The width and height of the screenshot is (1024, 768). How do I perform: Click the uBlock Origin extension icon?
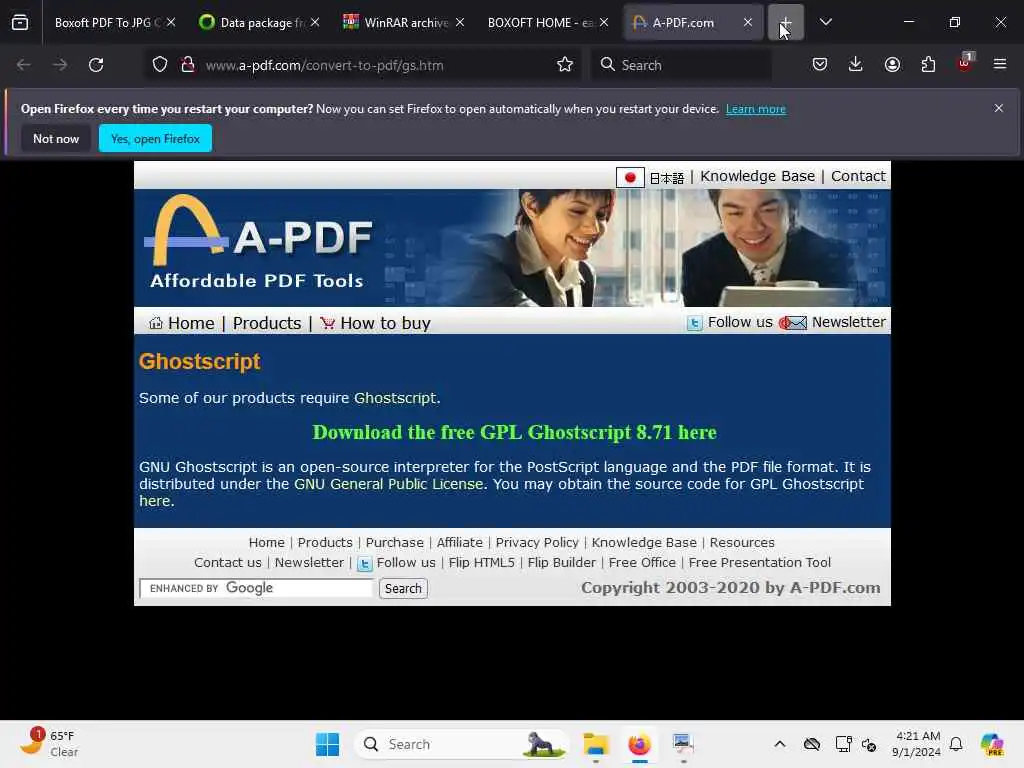click(x=965, y=63)
